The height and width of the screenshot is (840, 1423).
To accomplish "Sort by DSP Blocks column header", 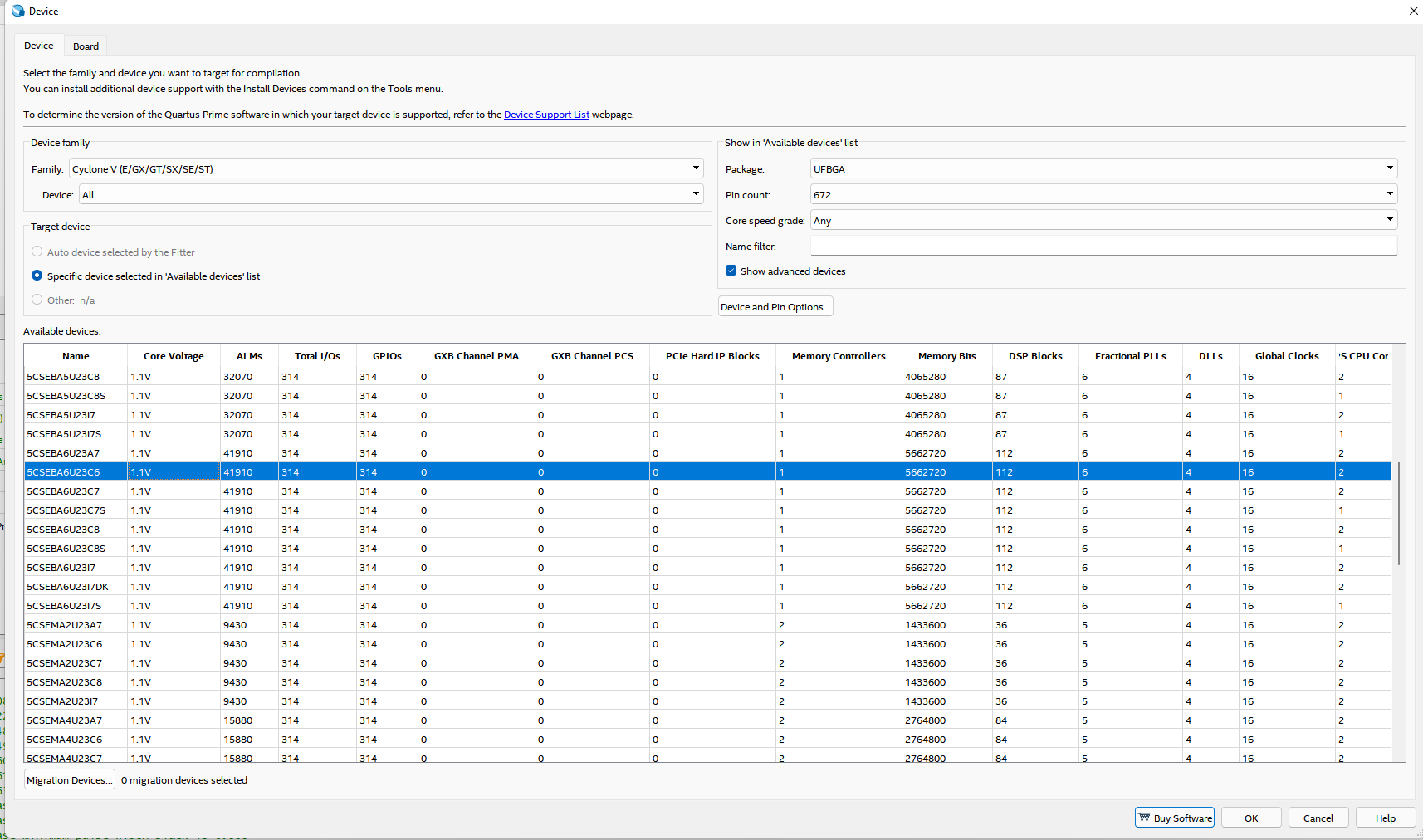I will 1035,355.
